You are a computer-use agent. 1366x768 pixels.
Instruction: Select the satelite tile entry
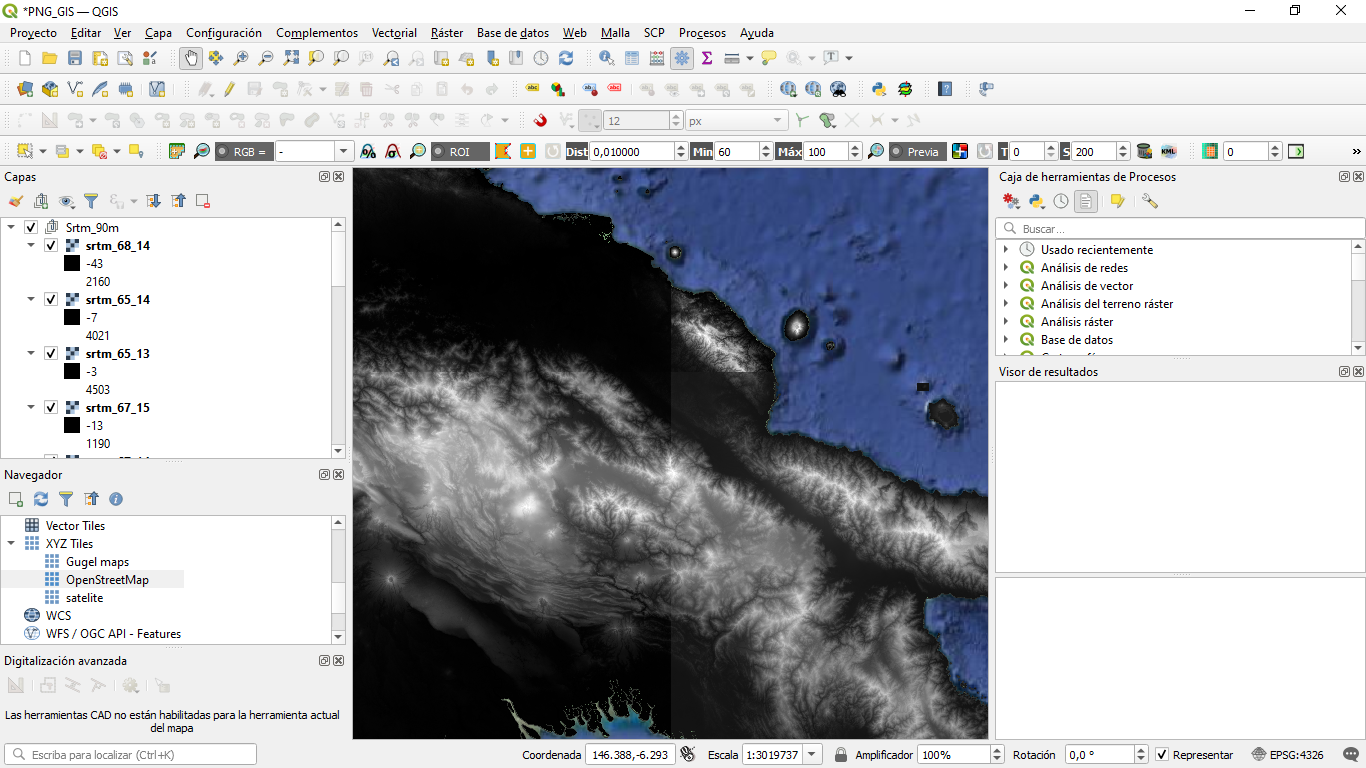tap(84, 597)
